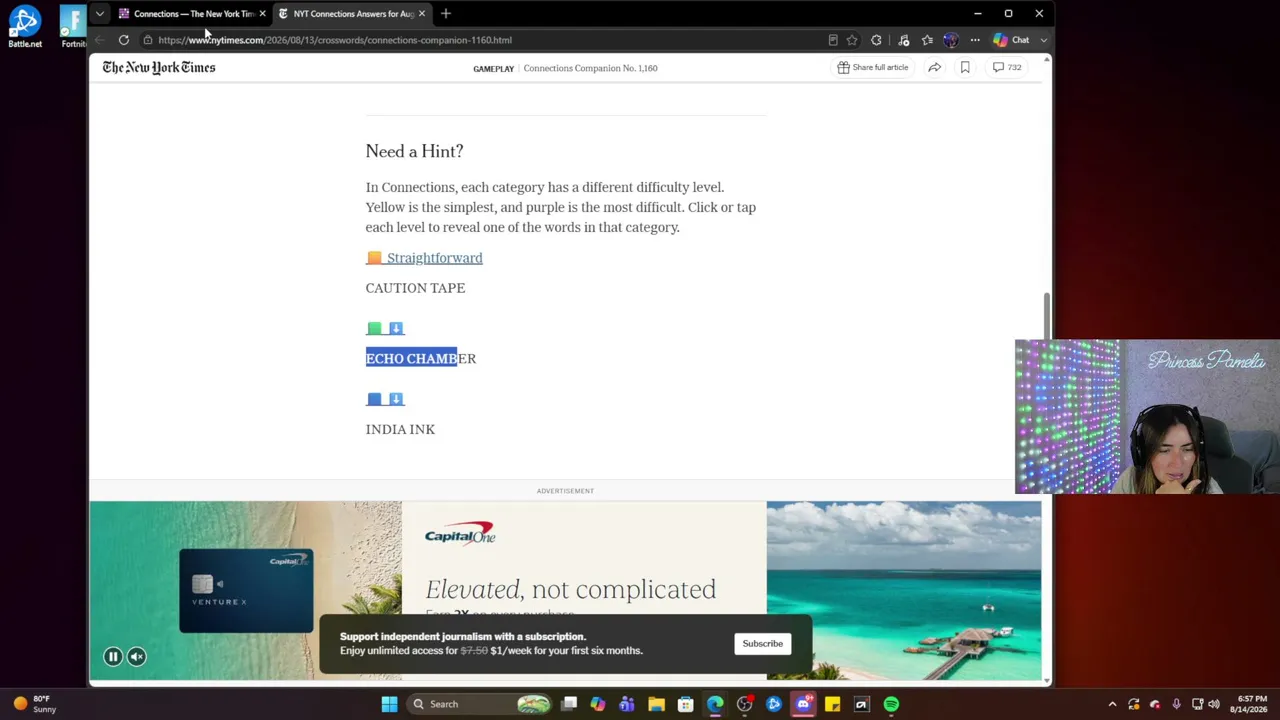Open the site information icon beside the URL
The height and width of the screenshot is (720, 1280).
coord(147,40)
